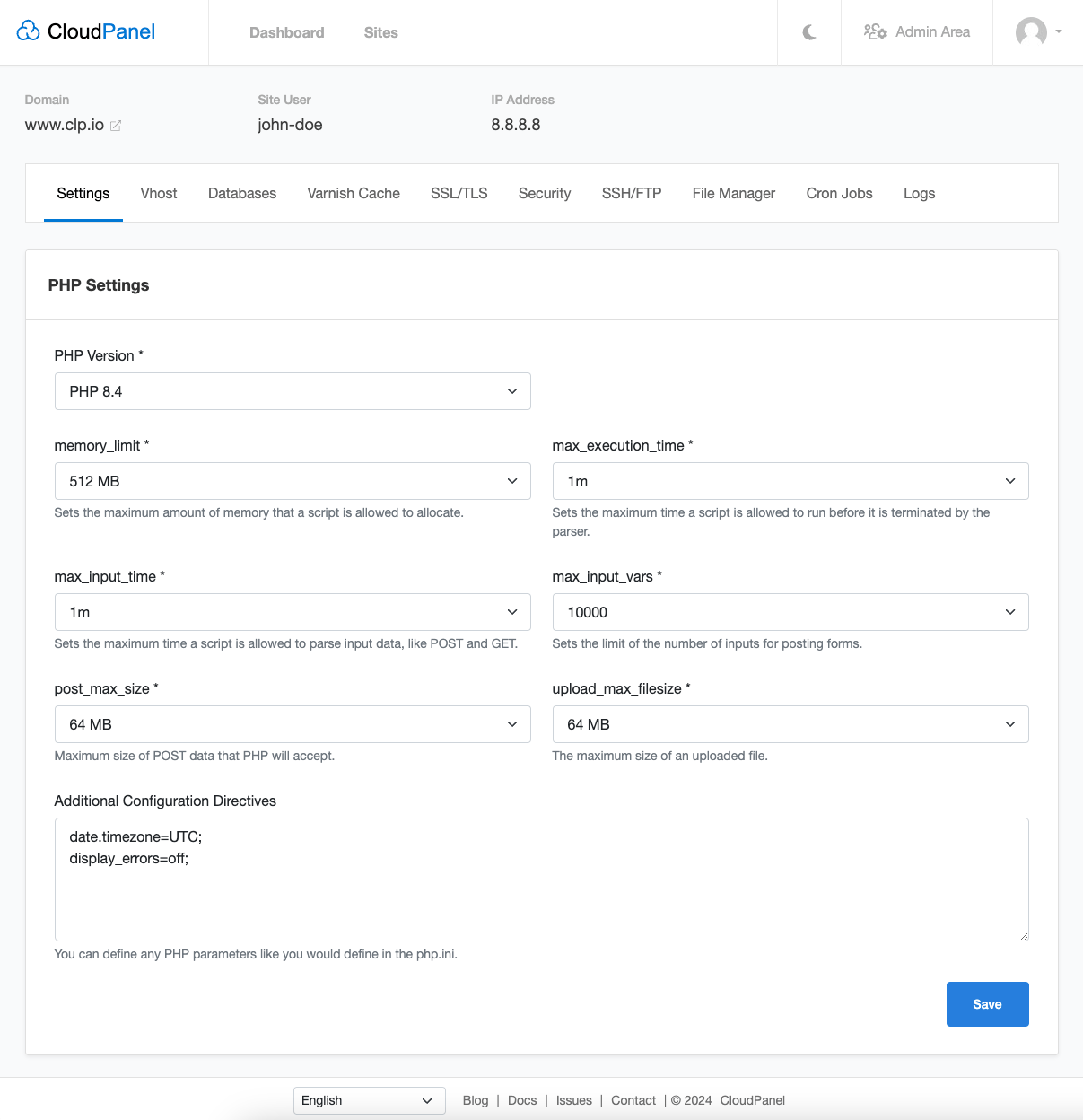The image size is (1083, 1120).
Task: Open the Admin Area
Action: coord(916,32)
